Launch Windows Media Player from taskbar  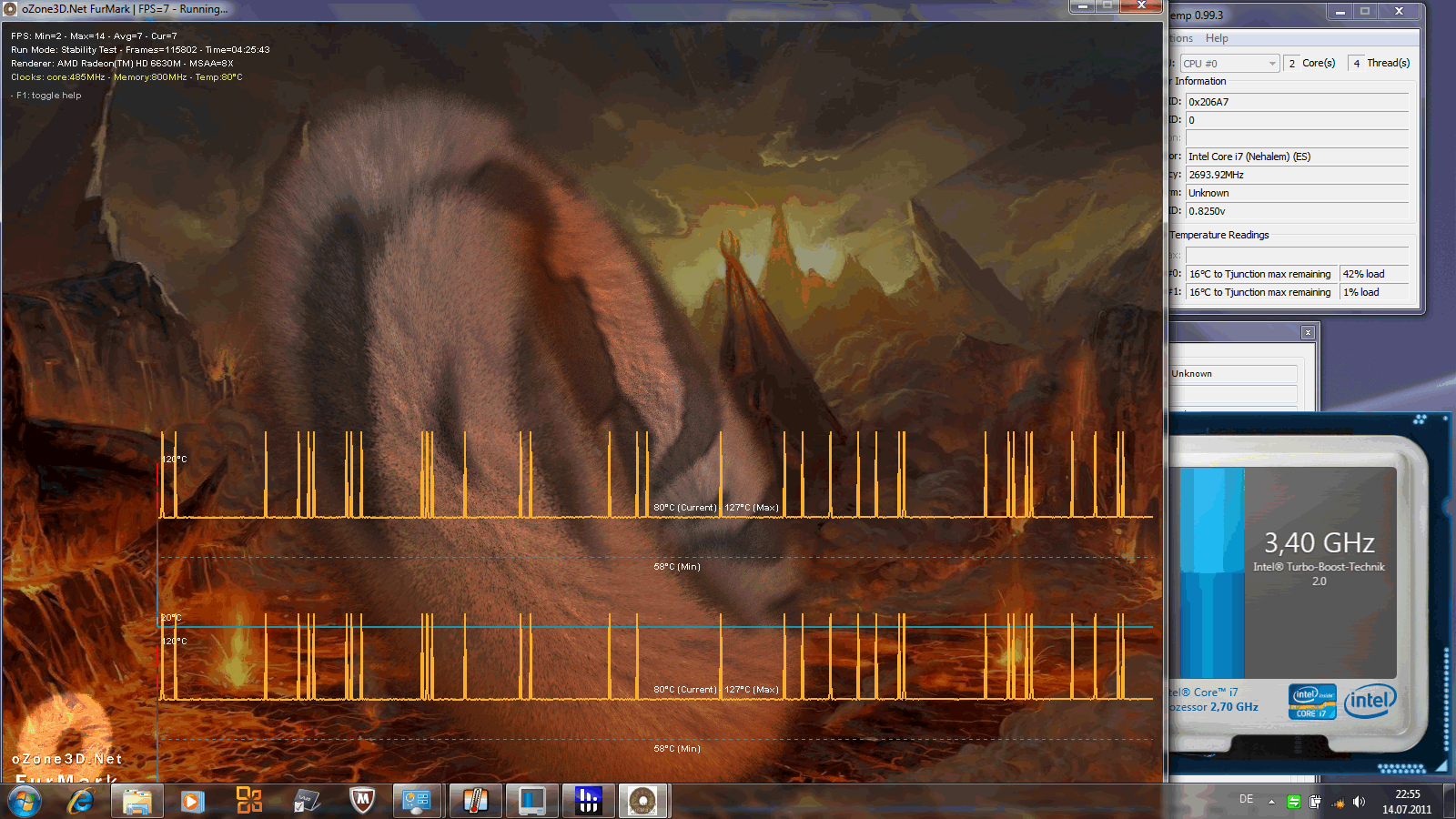(x=191, y=802)
